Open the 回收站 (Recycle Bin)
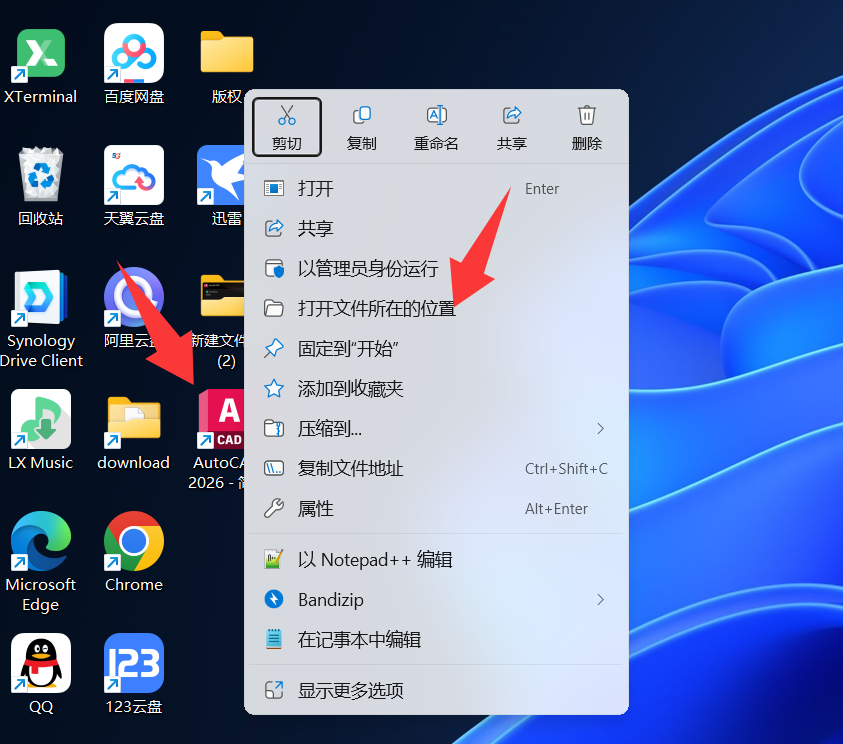The height and width of the screenshot is (744, 843). 40,175
